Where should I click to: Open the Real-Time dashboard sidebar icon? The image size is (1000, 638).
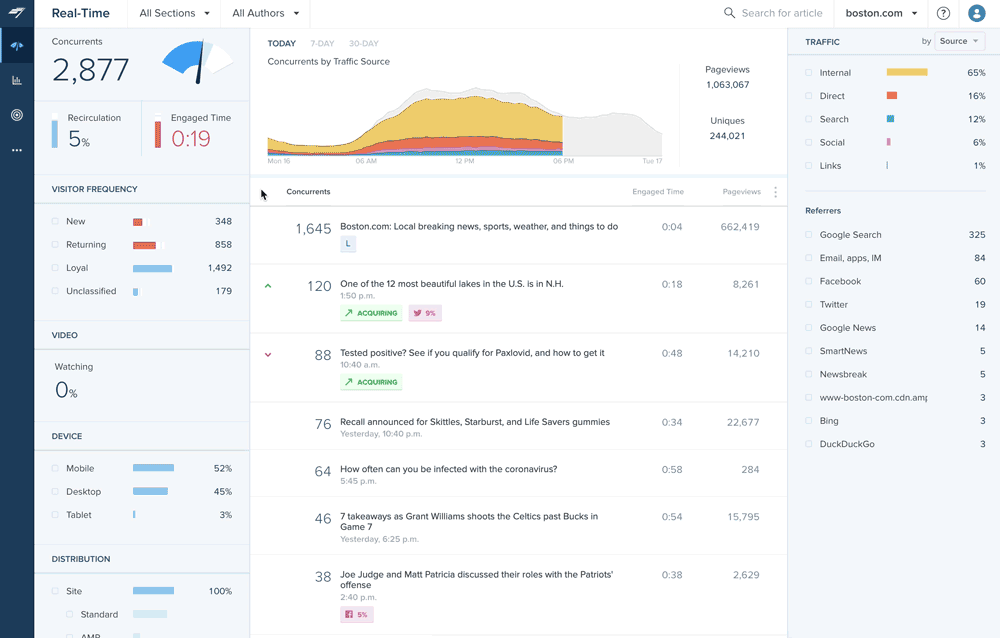(17, 46)
